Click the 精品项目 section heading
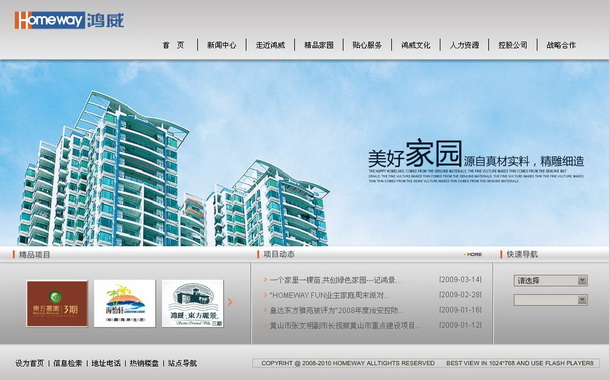 click(35, 255)
